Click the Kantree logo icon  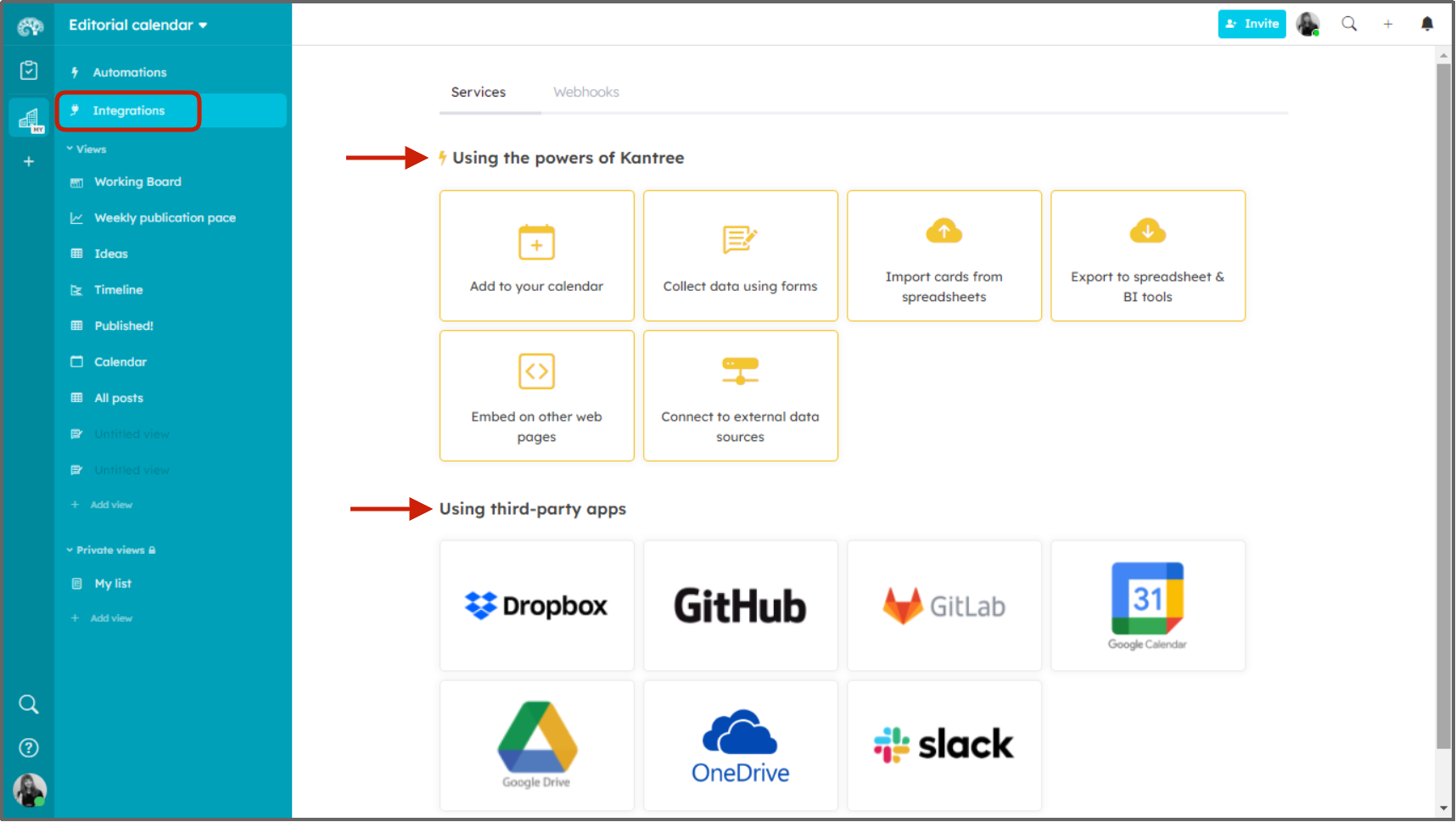pyautogui.click(x=30, y=26)
